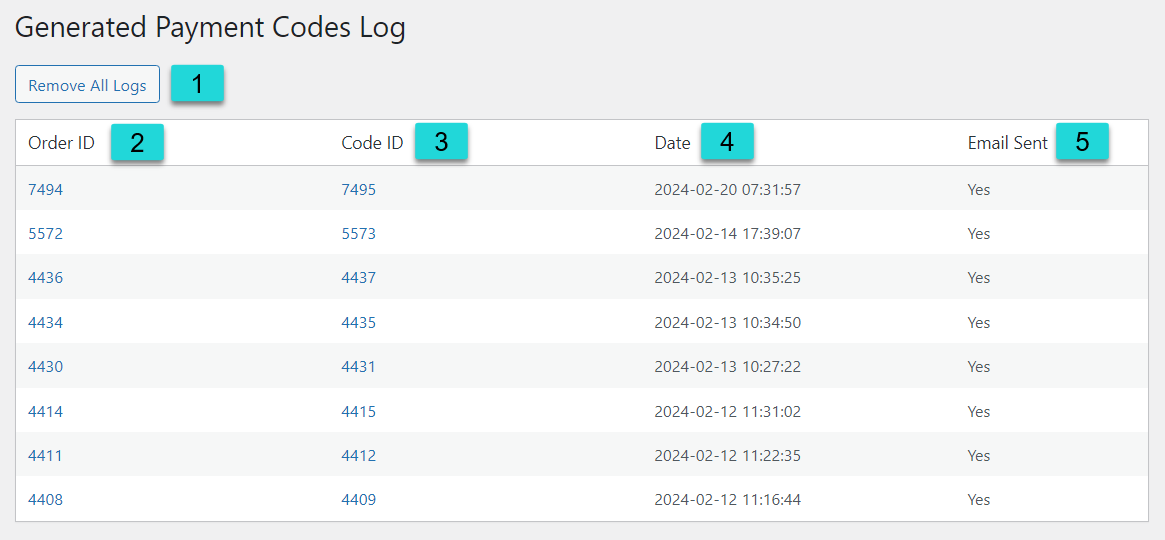
Task: Open order ID 5572 link
Action: pyautogui.click(x=45, y=234)
